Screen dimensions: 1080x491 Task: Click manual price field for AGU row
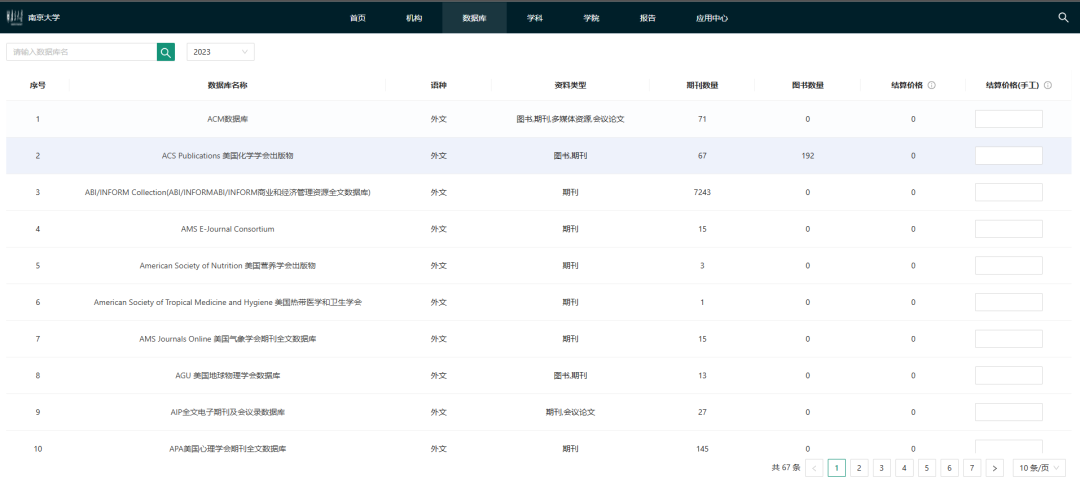pos(1008,375)
